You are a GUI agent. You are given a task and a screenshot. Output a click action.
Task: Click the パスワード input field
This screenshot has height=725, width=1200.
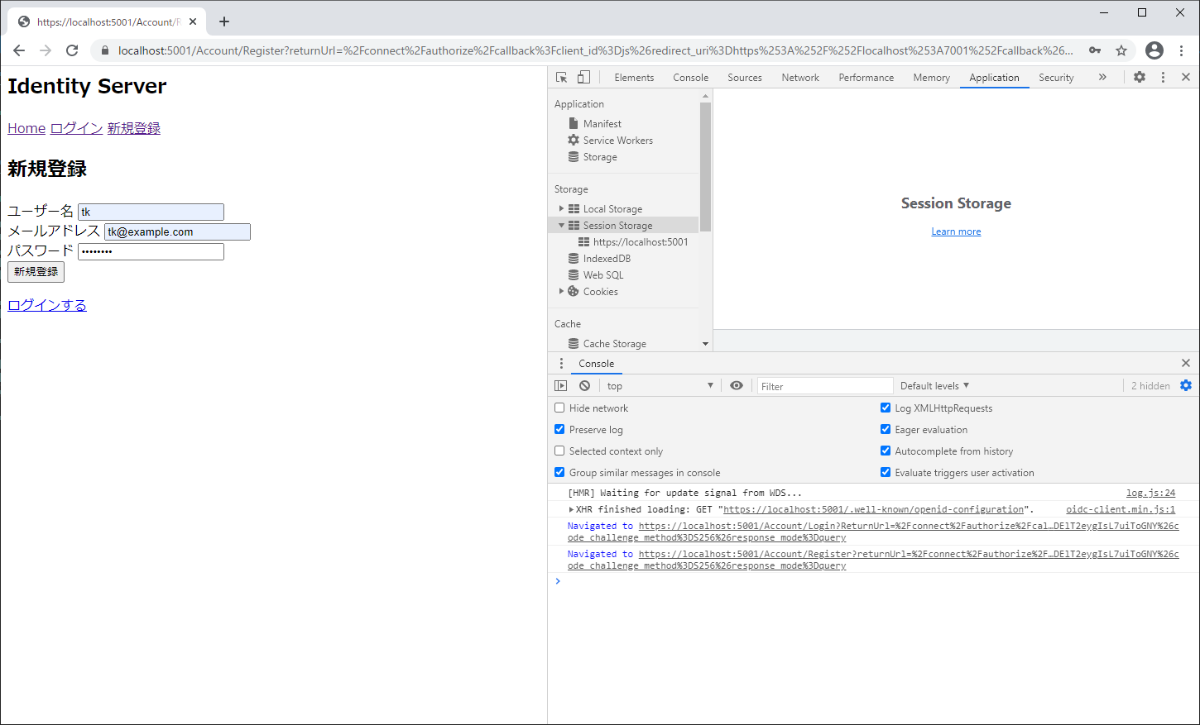pos(151,252)
